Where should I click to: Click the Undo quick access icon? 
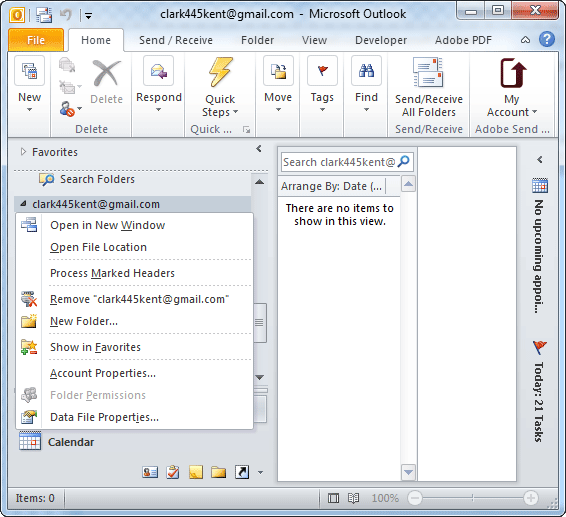coord(66,15)
